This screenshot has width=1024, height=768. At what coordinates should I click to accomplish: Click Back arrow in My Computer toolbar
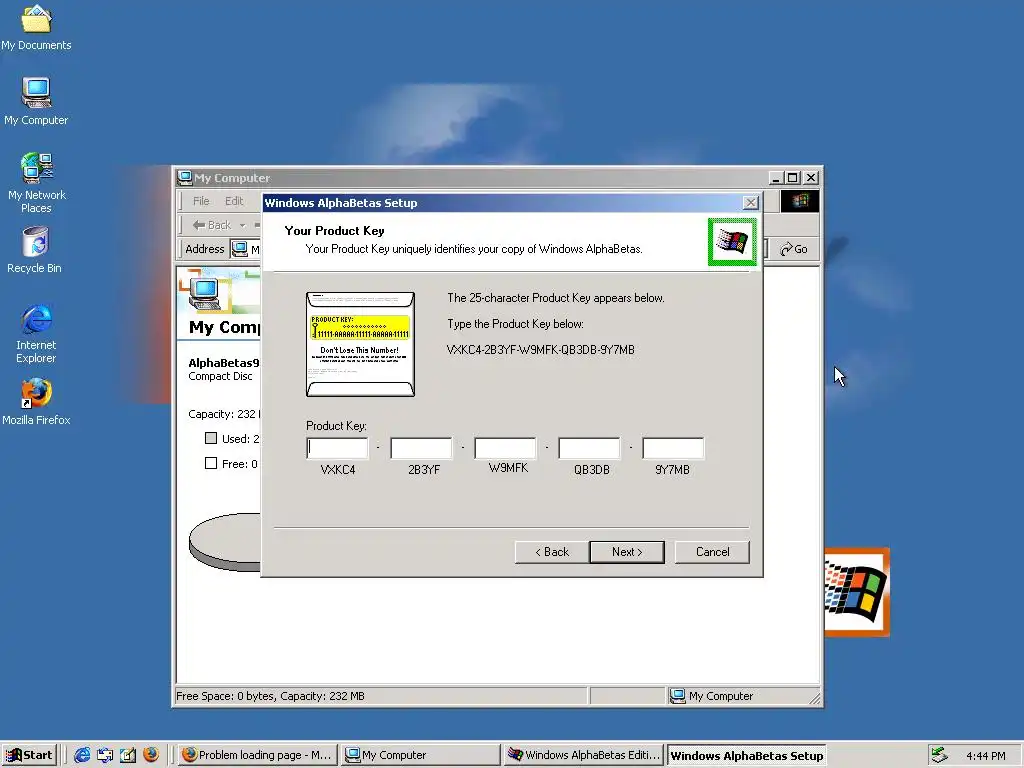pyautogui.click(x=212, y=225)
